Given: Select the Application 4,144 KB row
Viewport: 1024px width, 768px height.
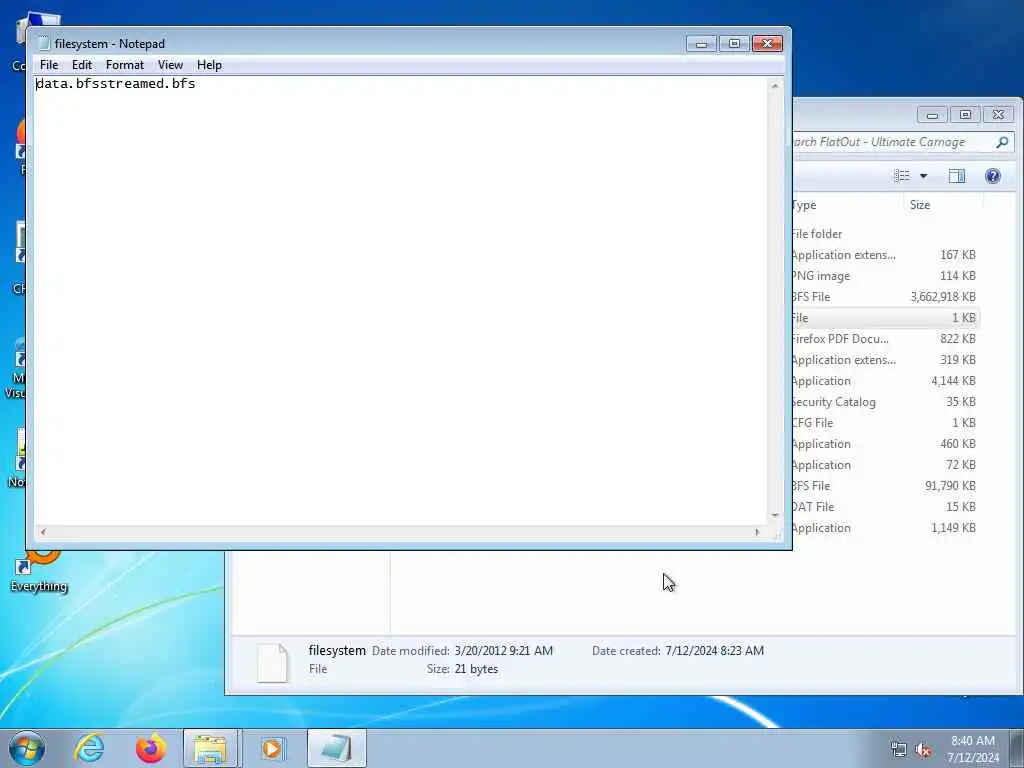Looking at the screenshot, I should 886,381.
